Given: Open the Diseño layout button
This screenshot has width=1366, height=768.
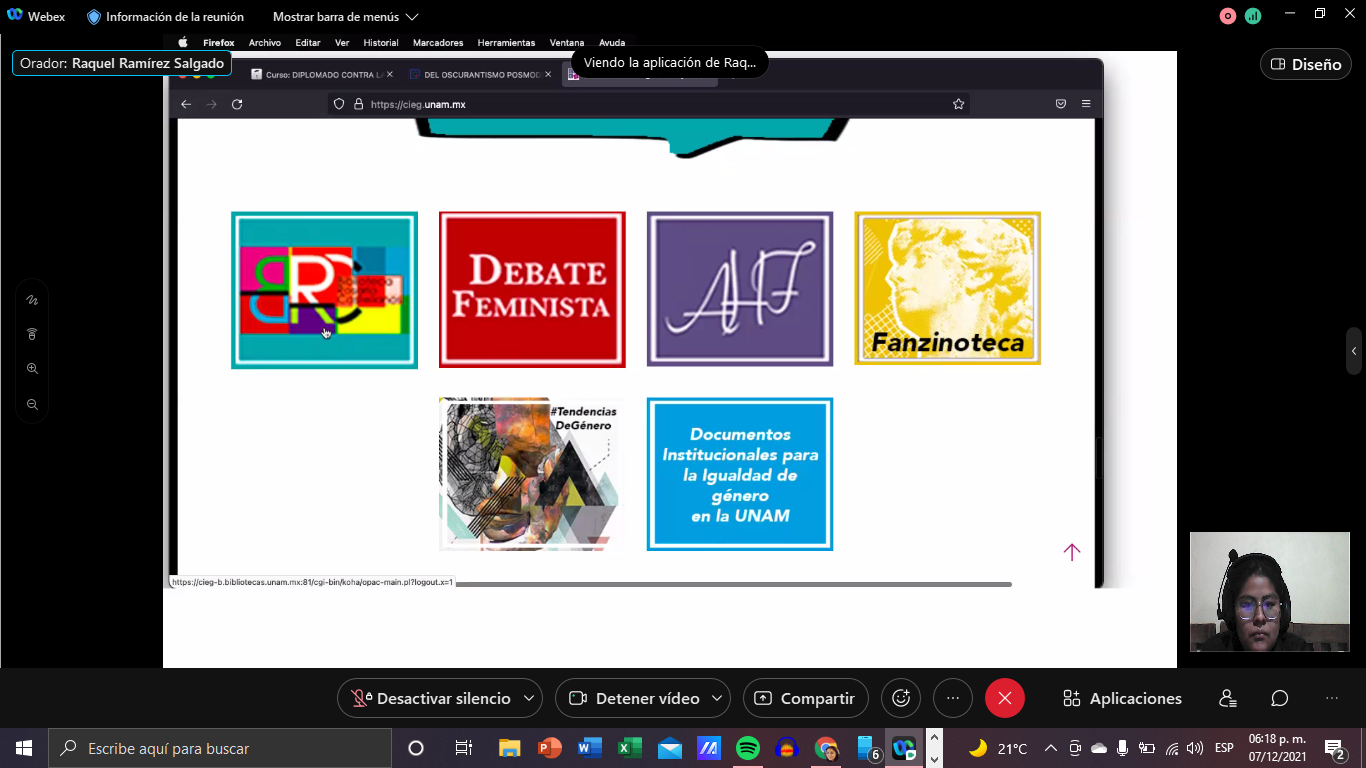Looking at the screenshot, I should (x=1305, y=64).
